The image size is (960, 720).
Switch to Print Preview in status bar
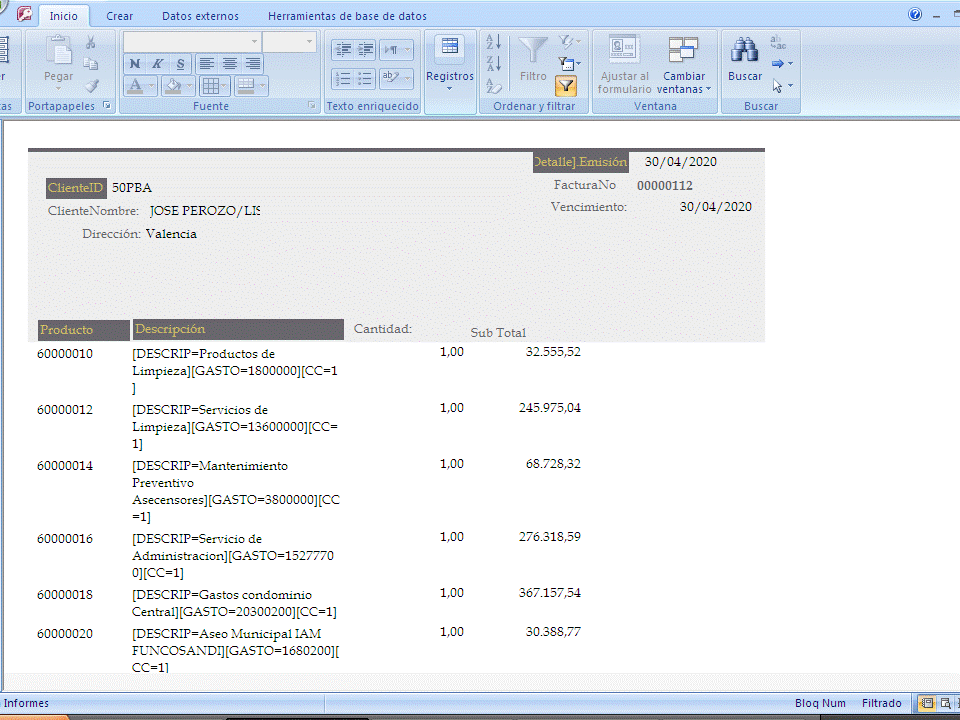coord(946,703)
